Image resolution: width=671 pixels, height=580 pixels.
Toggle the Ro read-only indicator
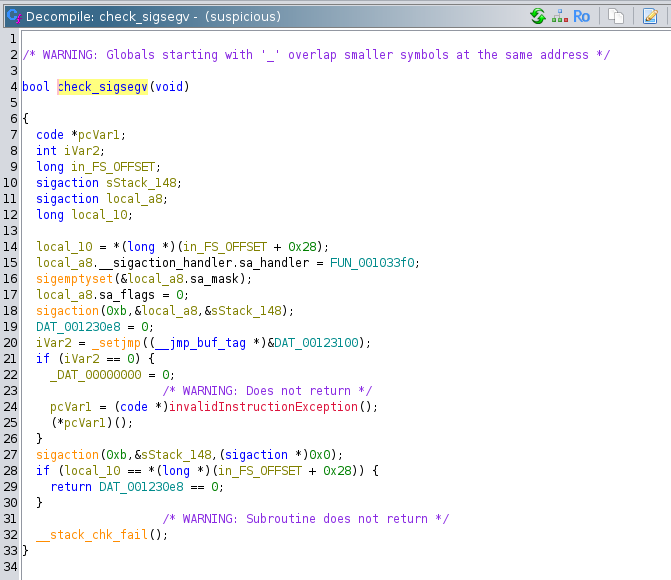click(x=582, y=16)
